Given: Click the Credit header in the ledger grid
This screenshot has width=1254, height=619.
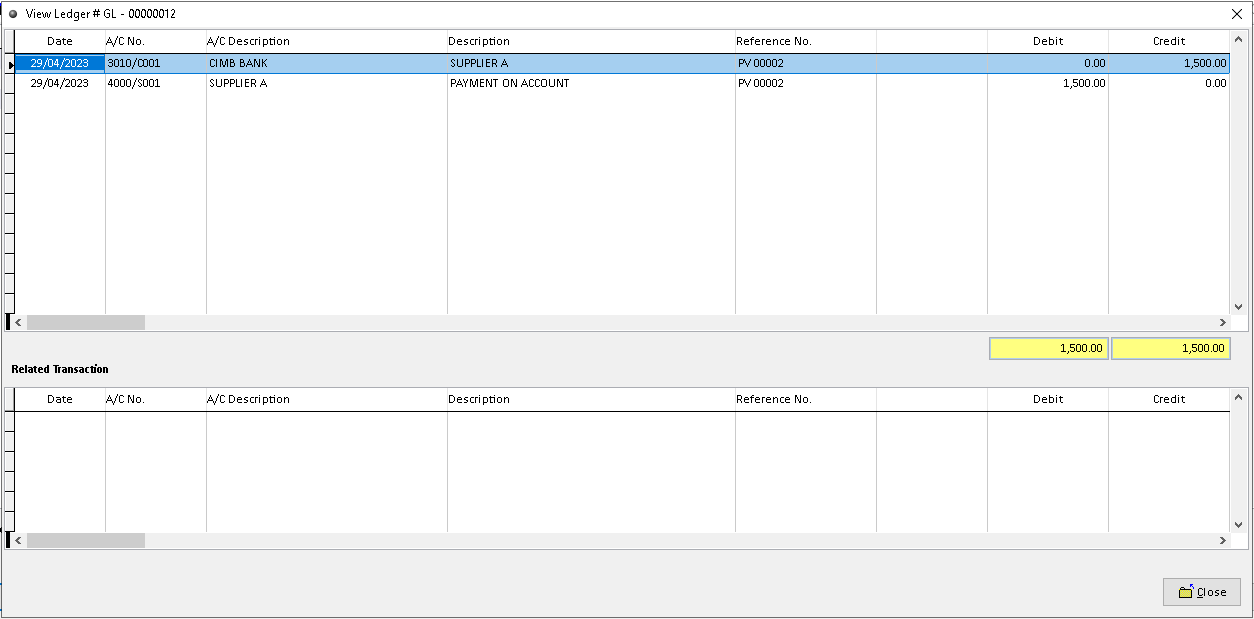Looking at the screenshot, I should [x=1169, y=41].
